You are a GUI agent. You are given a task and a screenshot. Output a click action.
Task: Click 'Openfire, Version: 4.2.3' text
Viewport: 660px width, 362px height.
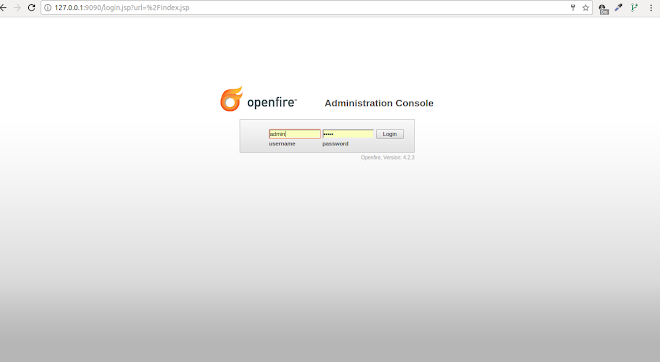coord(388,157)
